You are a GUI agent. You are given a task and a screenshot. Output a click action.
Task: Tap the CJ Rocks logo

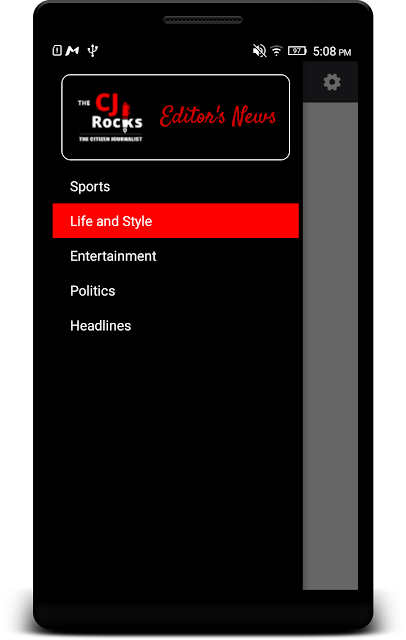(x=110, y=118)
